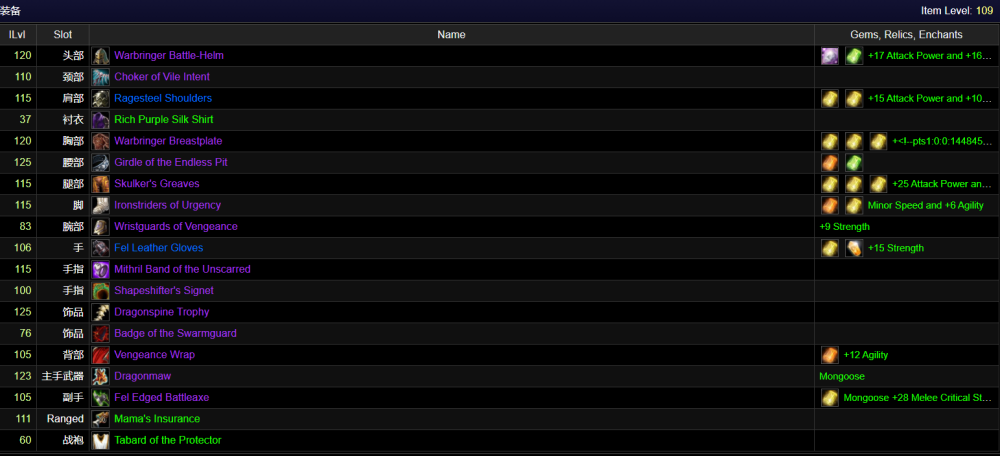Viewport: 1000px width, 456px height.
Task: Click the green gem in Warbringer Battle-Helm row
Action: click(854, 56)
